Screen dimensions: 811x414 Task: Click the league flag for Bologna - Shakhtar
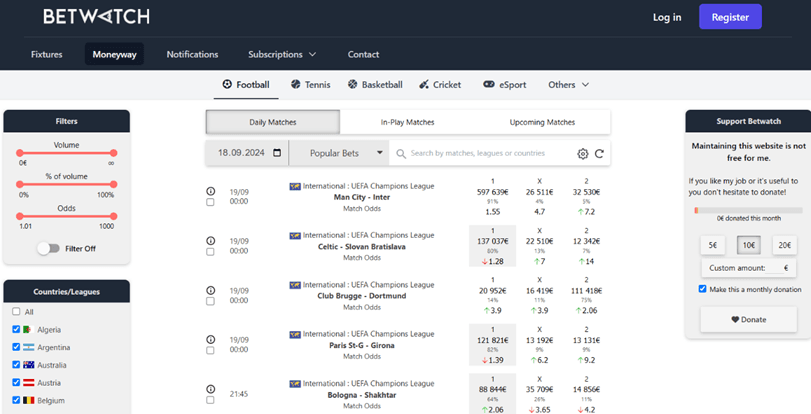tap(295, 384)
